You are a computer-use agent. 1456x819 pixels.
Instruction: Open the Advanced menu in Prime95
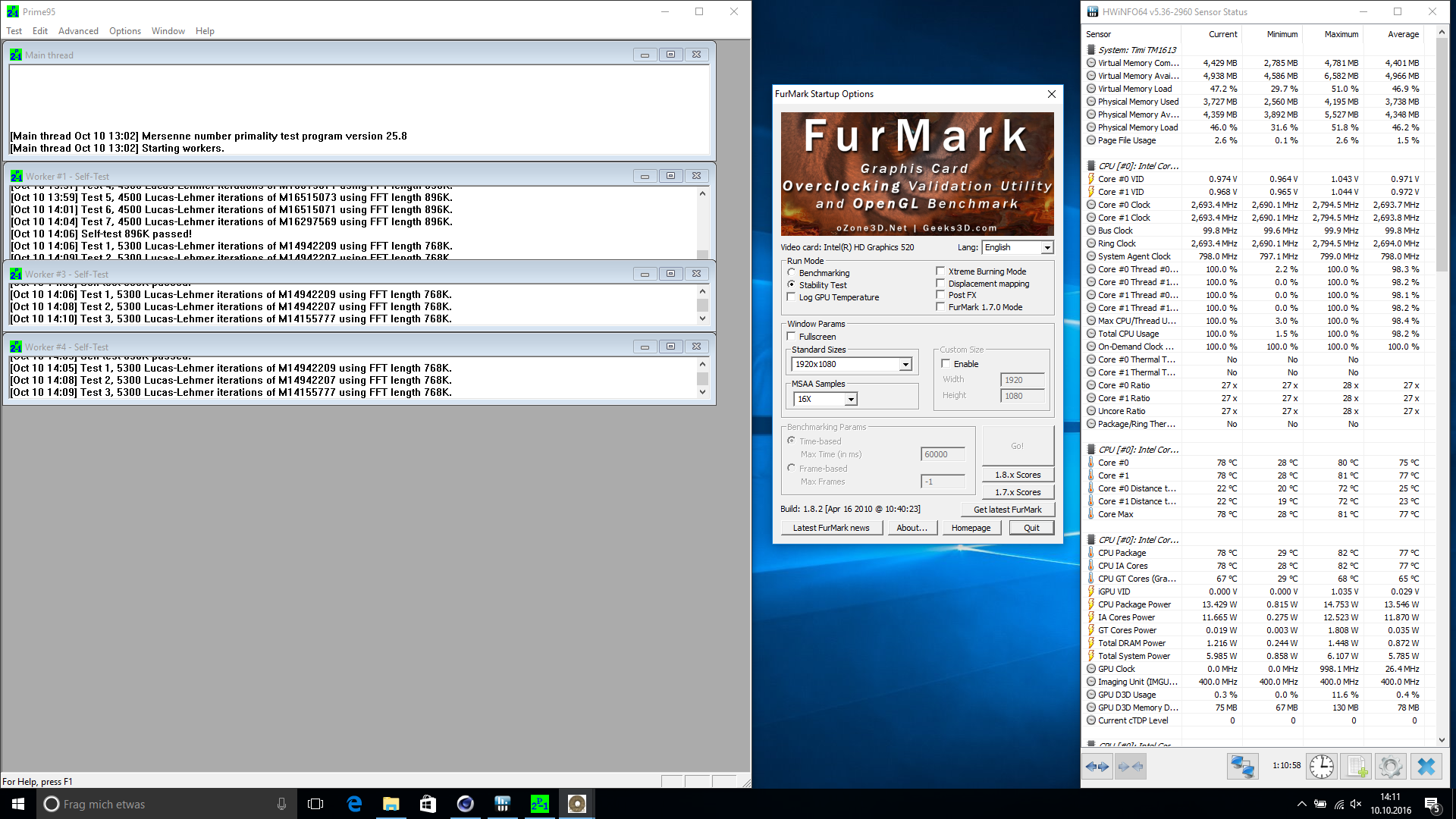[x=78, y=31]
